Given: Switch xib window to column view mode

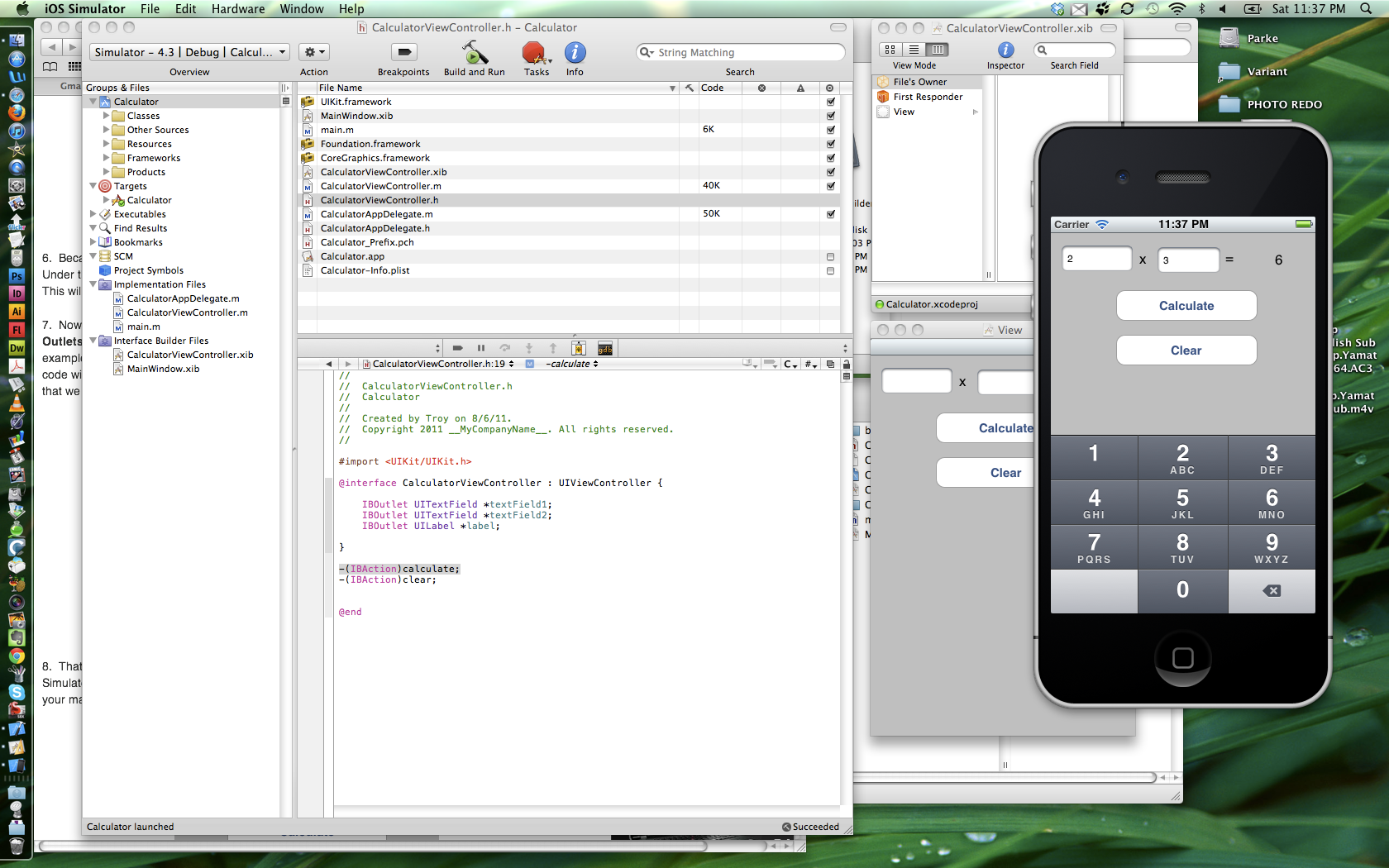Looking at the screenshot, I should coord(937,50).
